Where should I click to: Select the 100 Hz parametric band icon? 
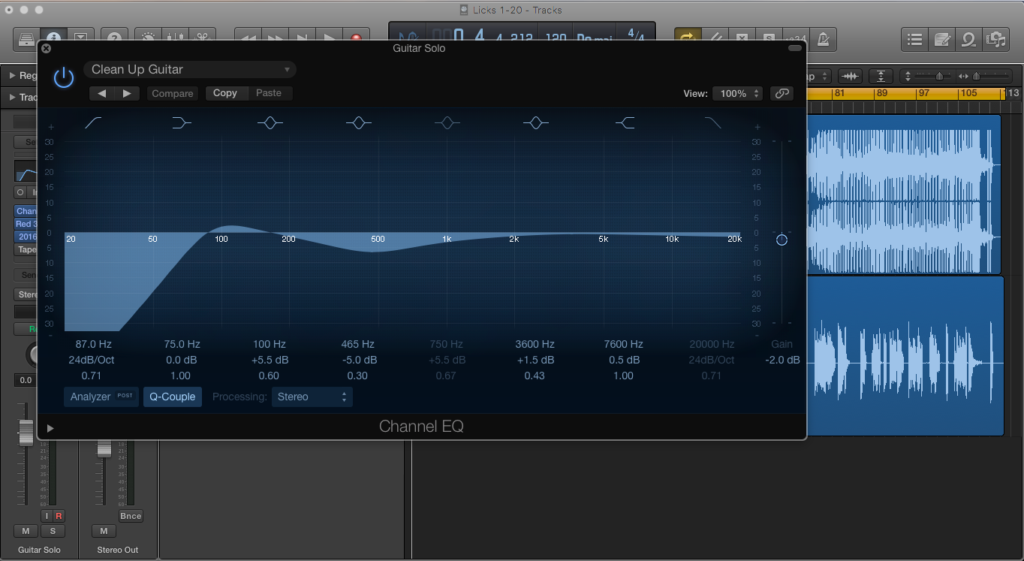click(269, 122)
